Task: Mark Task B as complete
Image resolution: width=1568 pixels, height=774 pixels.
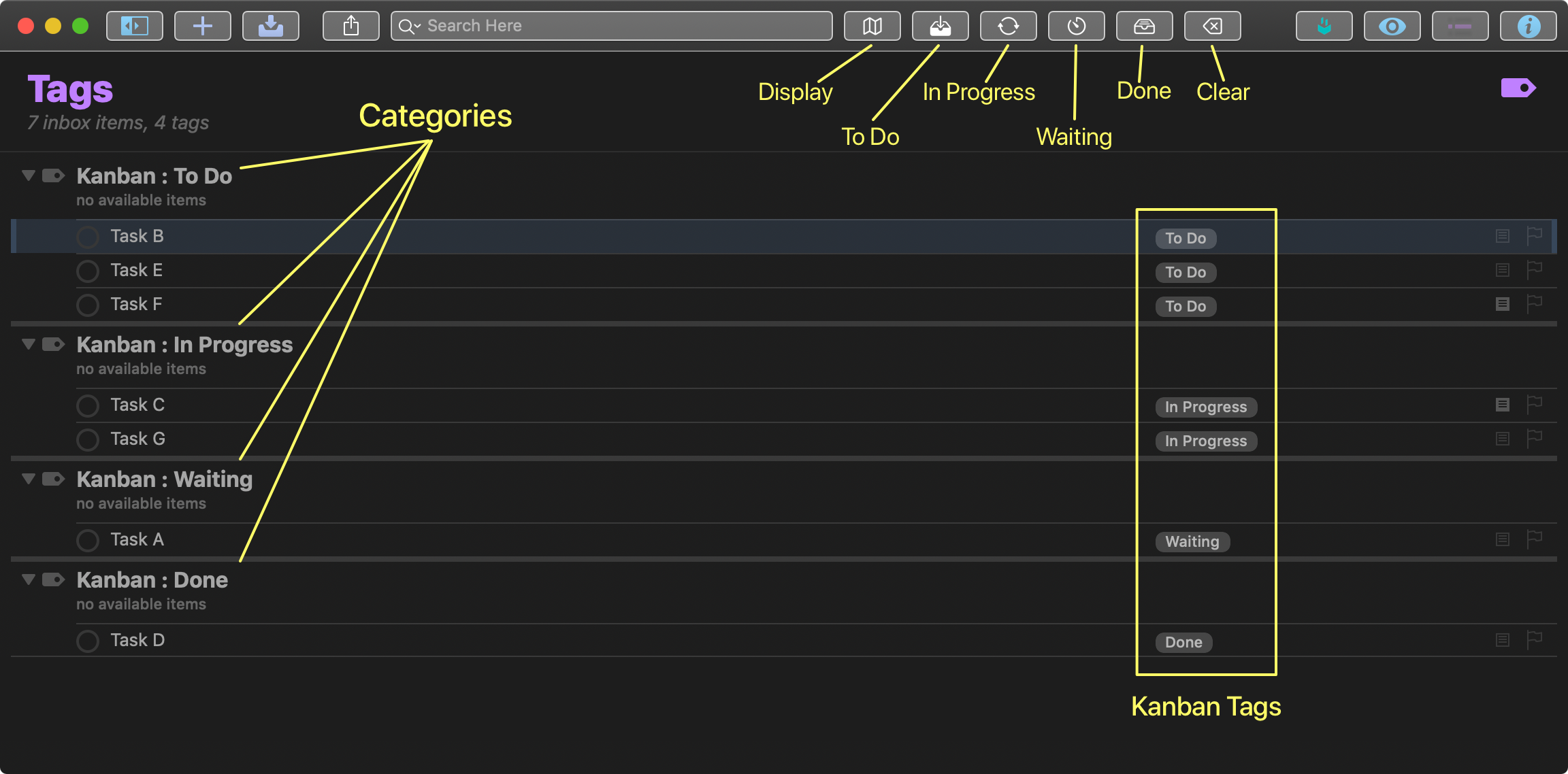Action: coord(88,237)
